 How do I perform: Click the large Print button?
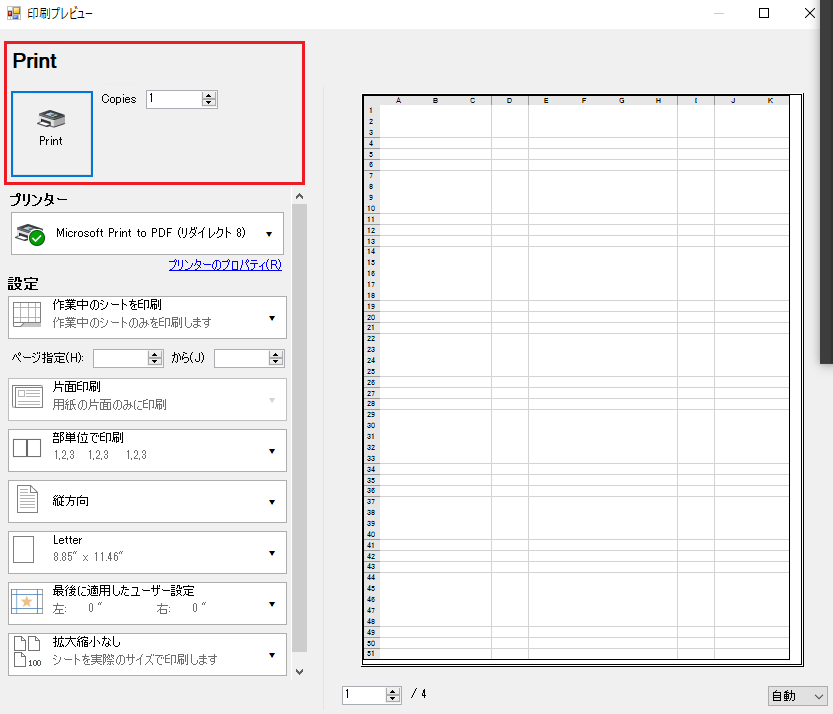click(52, 134)
